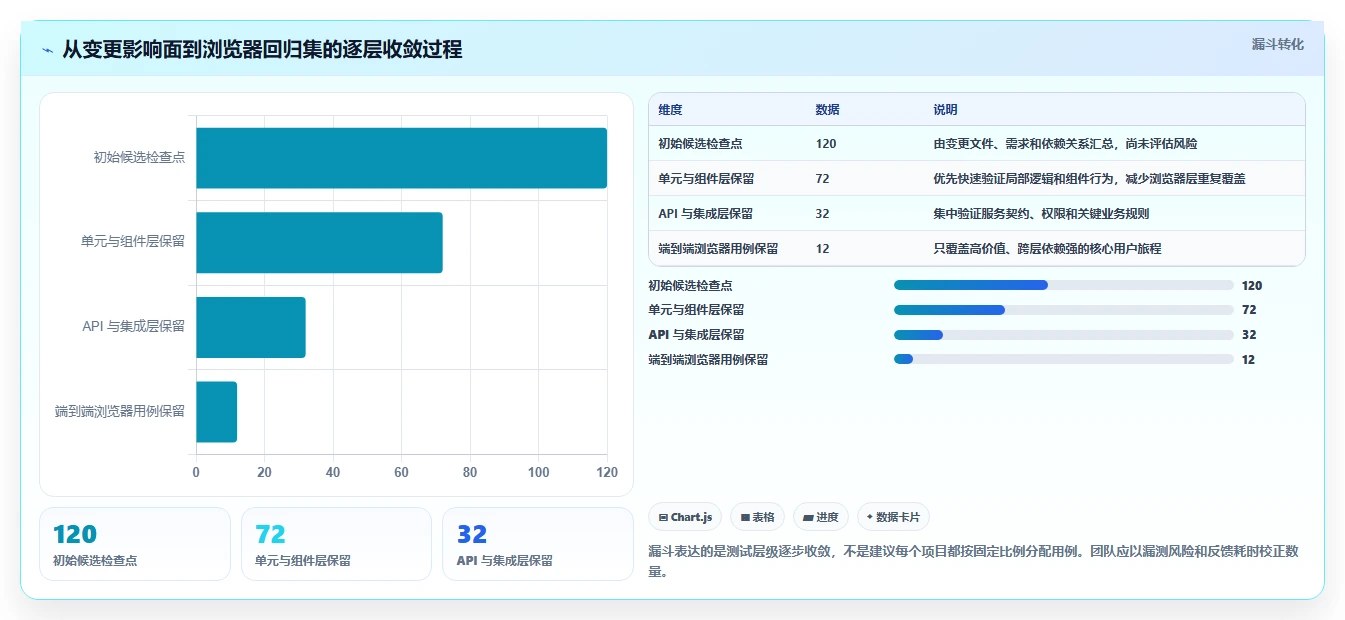Click the x-axis tick label 100

tap(539, 473)
